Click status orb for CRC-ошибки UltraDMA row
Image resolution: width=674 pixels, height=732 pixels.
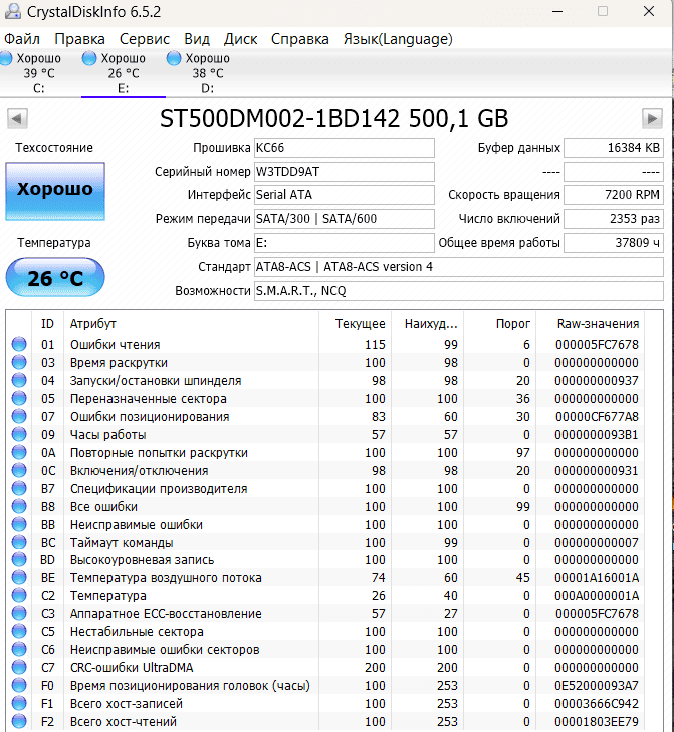pos(19,668)
